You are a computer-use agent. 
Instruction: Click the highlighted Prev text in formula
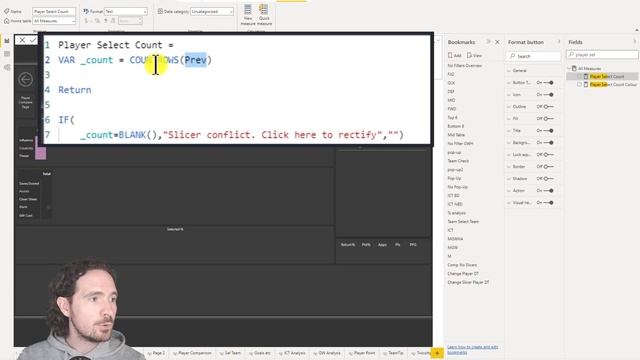coord(196,60)
